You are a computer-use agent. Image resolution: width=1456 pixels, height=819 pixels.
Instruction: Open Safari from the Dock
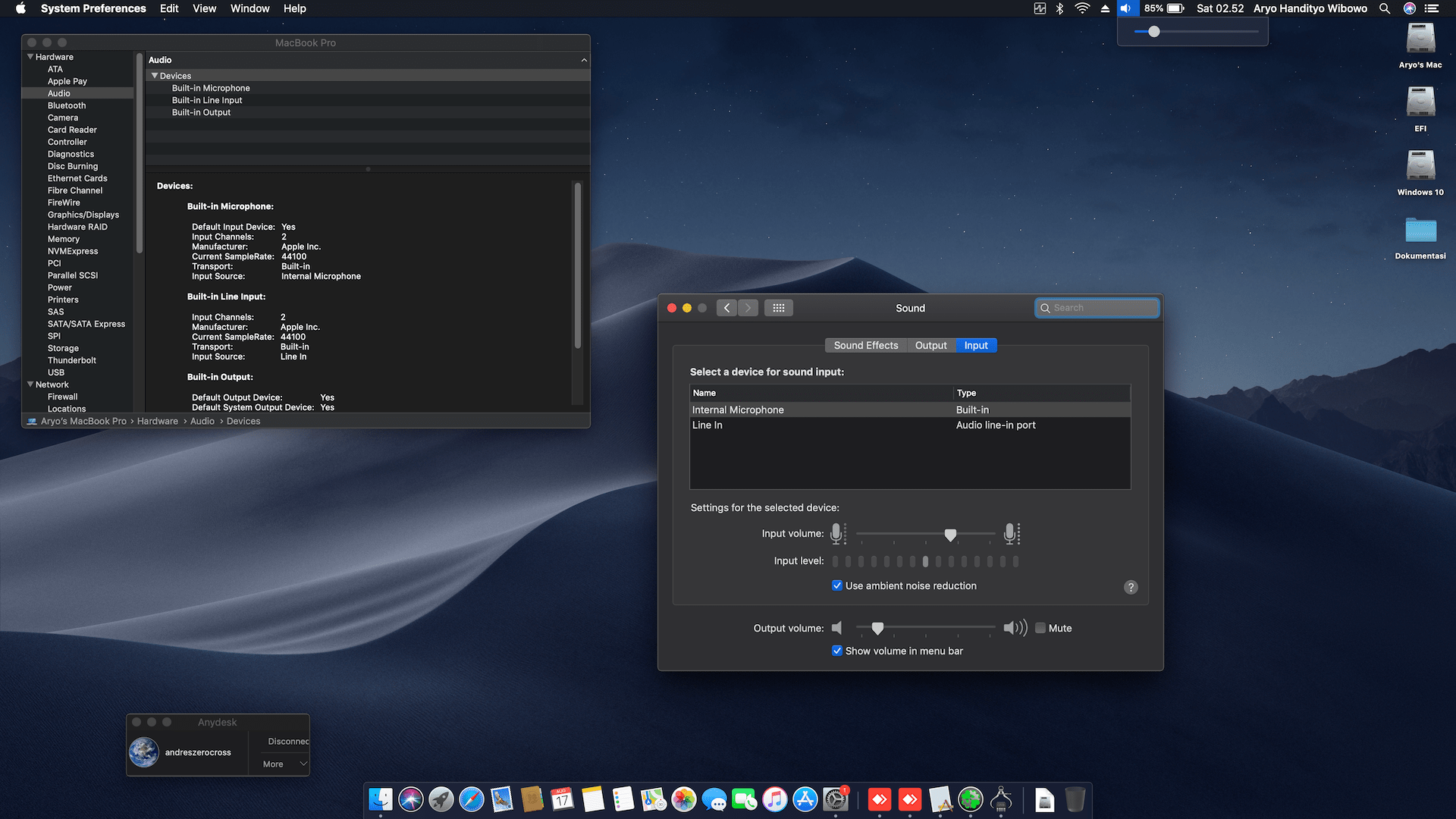[x=471, y=799]
